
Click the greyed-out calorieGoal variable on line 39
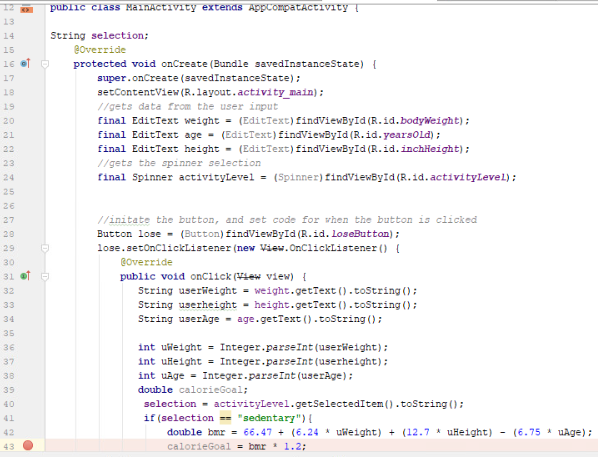211,389
